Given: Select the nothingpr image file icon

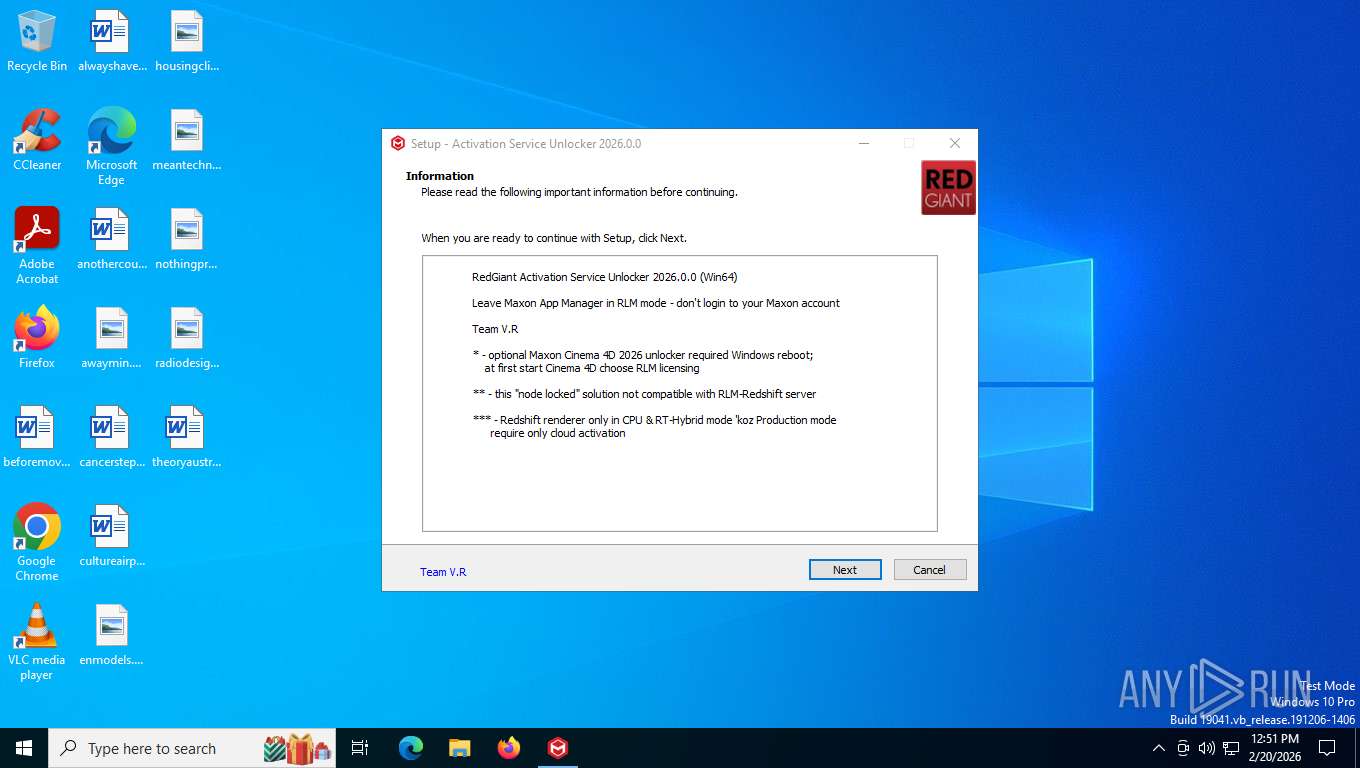Looking at the screenshot, I should coord(187,240).
